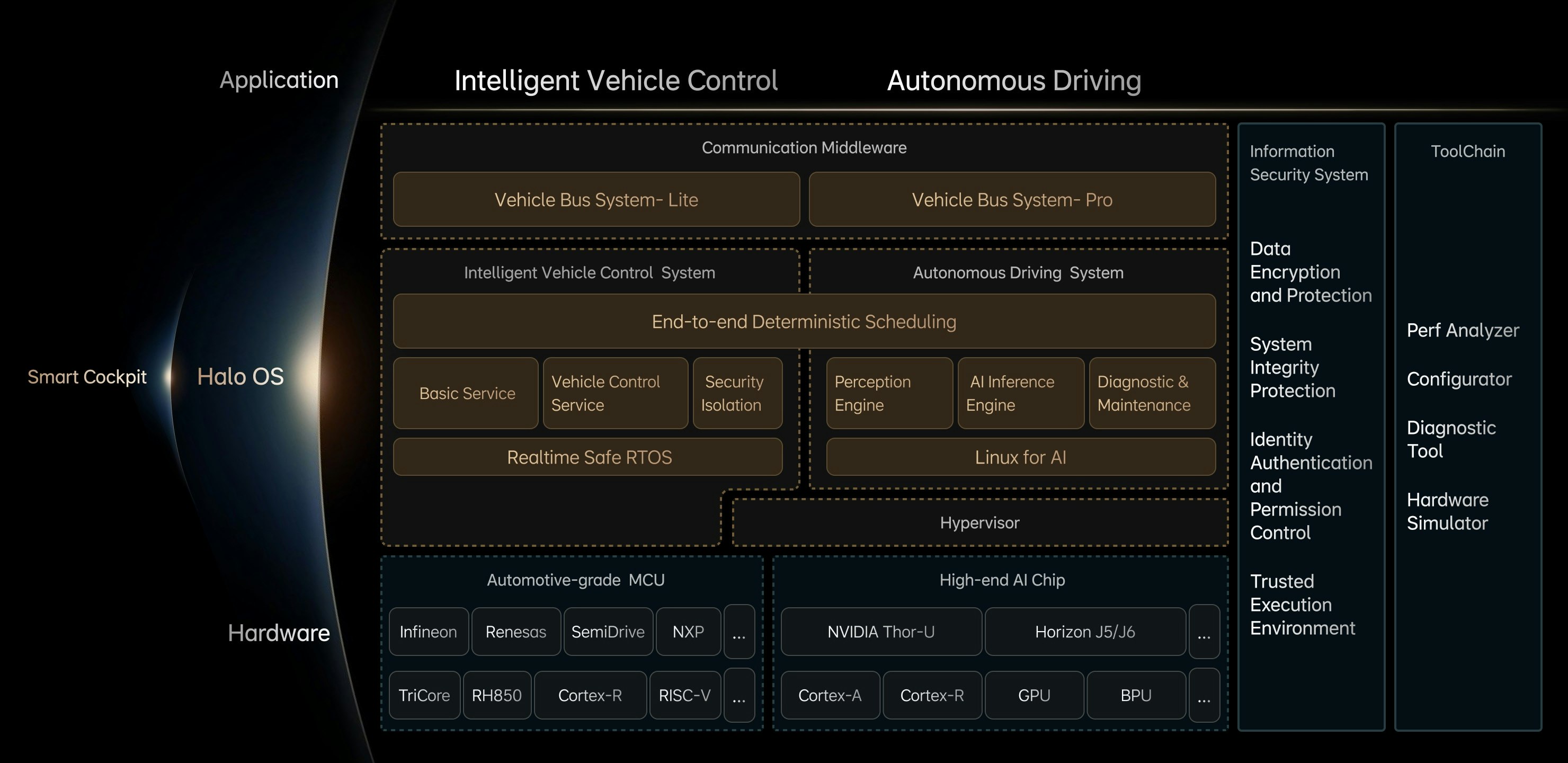Click the Vehicle Bus System- Lite box
Image resolution: width=1568 pixels, height=763 pixels.
click(596, 200)
